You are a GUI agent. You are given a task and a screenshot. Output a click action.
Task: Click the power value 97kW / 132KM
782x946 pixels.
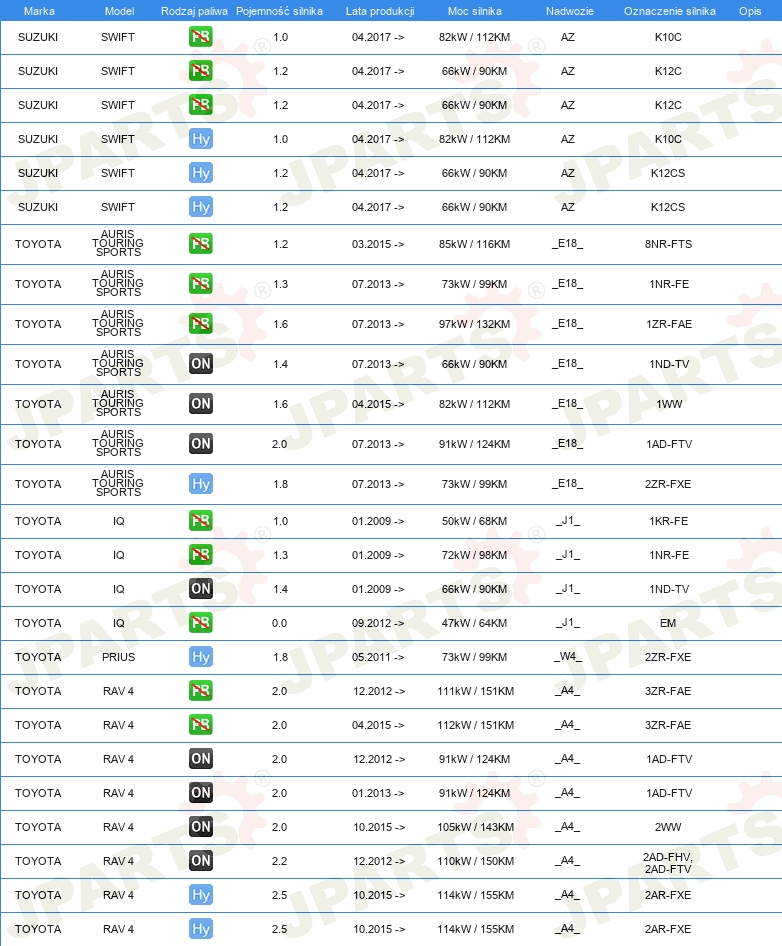pyautogui.click(x=474, y=324)
